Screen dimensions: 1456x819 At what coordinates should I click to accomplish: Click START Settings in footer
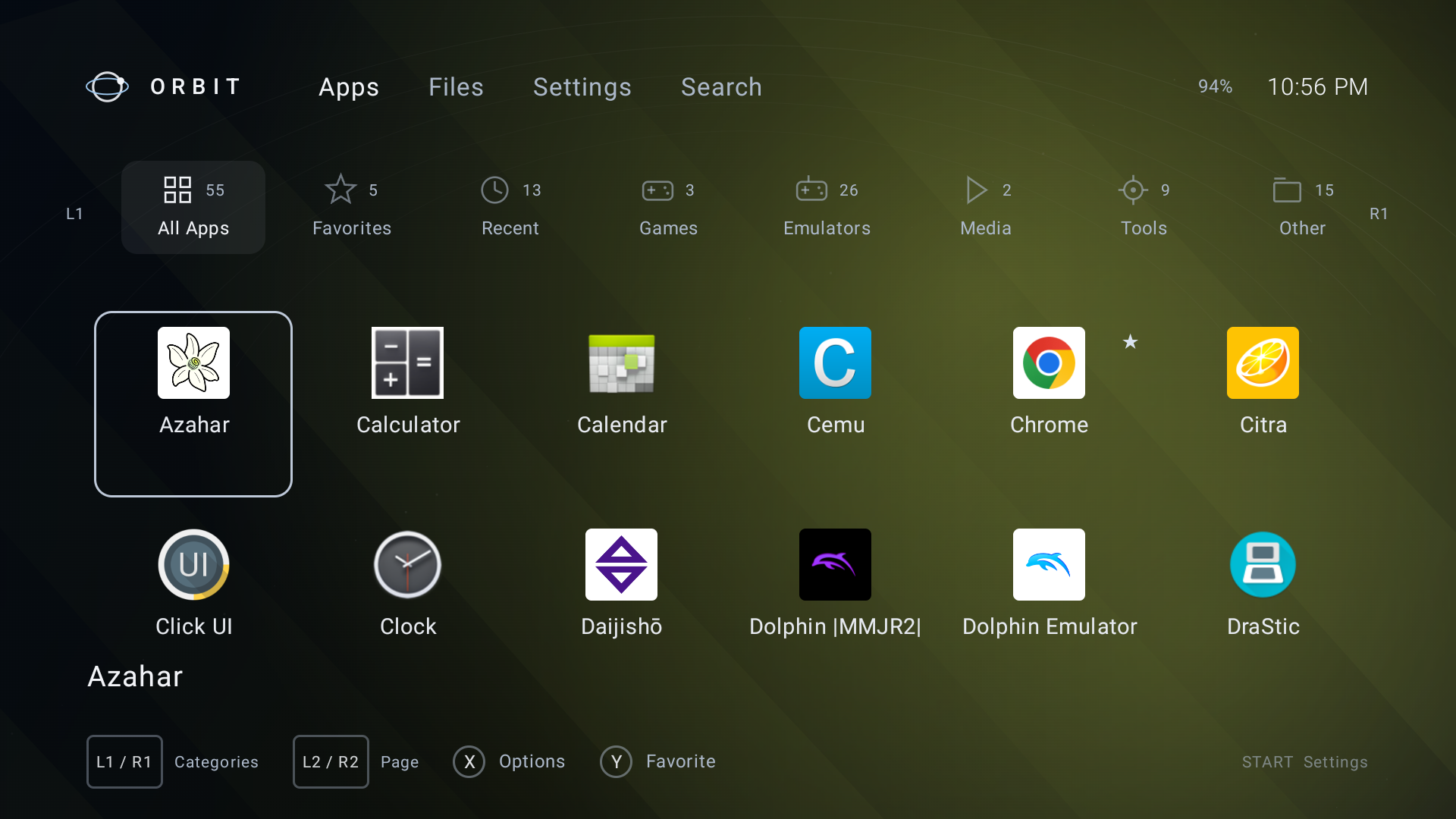point(1304,762)
